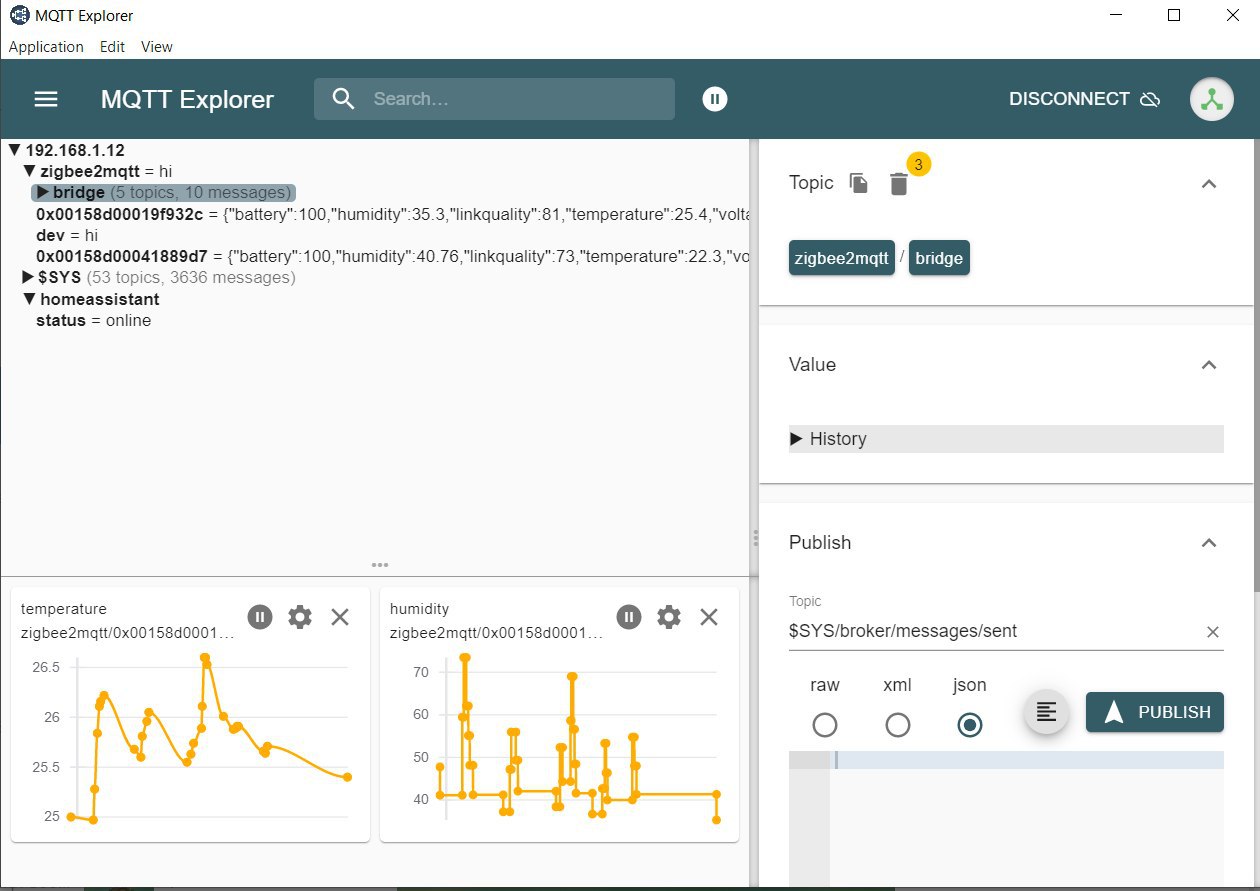1260x891 pixels.
Task: Collapse the Topic panel section
Action: [1208, 184]
